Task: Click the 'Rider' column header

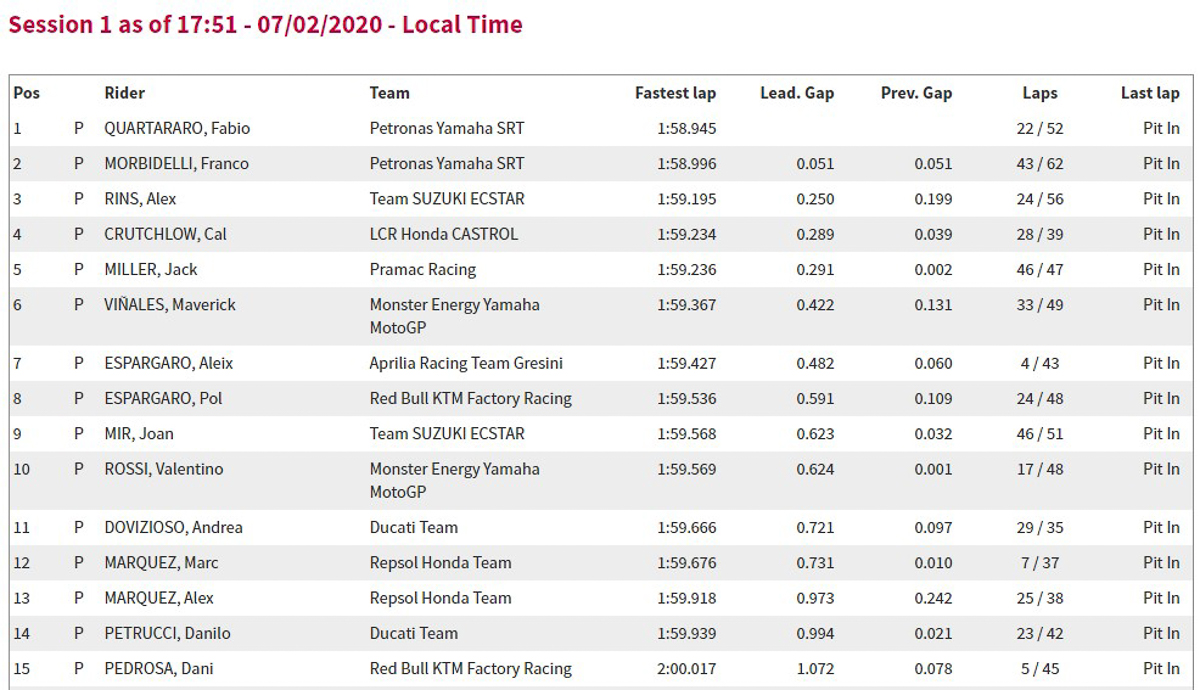Action: click(125, 93)
